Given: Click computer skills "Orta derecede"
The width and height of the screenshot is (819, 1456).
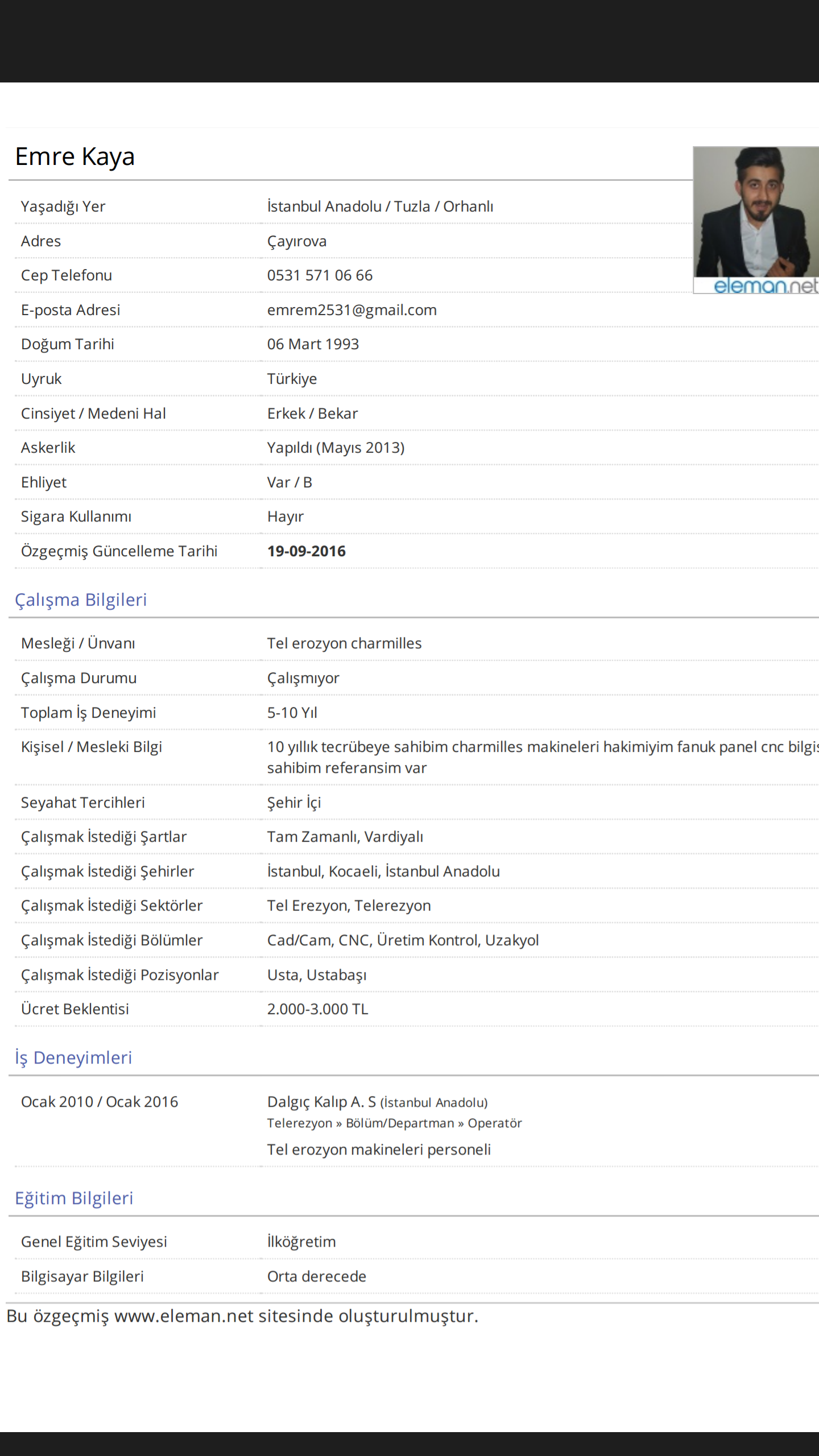Looking at the screenshot, I should tap(317, 1276).
